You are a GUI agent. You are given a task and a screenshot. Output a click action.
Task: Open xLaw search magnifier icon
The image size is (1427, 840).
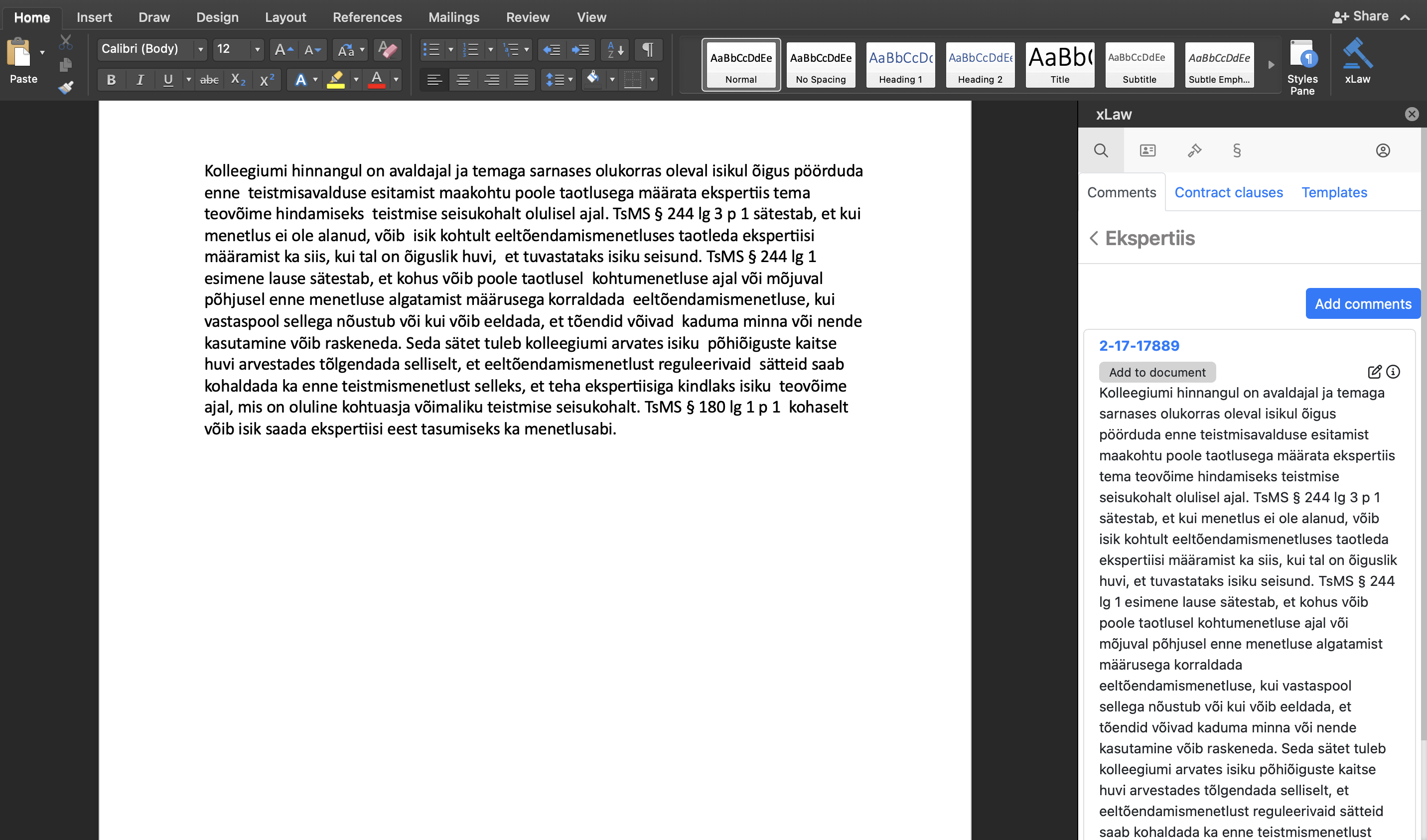1101,150
